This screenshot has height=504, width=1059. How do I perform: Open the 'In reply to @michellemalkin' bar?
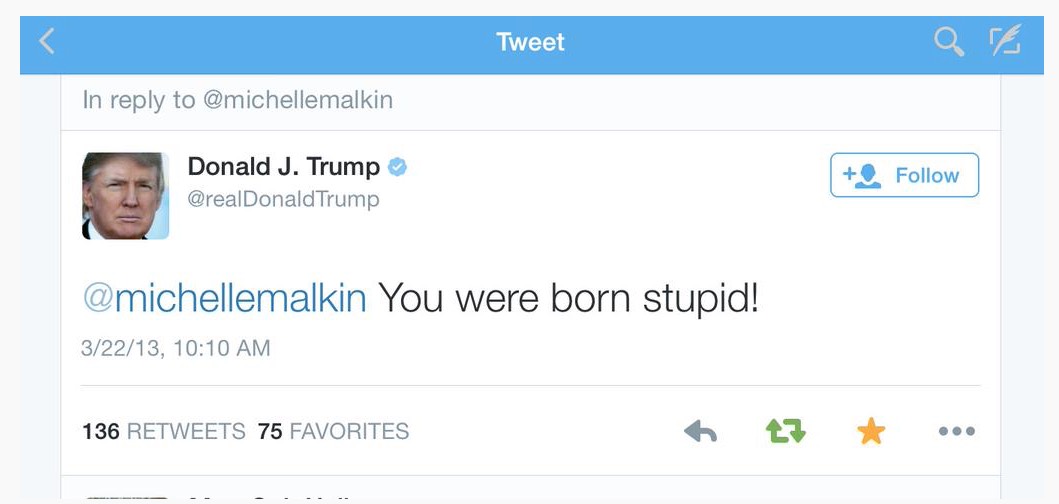pos(238,100)
